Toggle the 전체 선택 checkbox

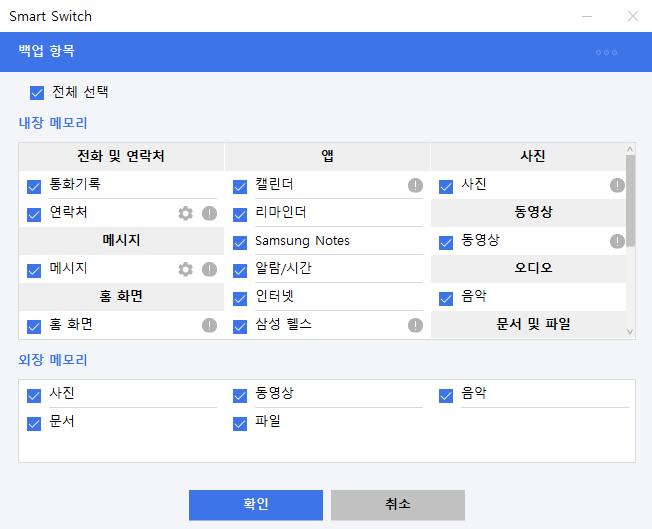[37, 93]
